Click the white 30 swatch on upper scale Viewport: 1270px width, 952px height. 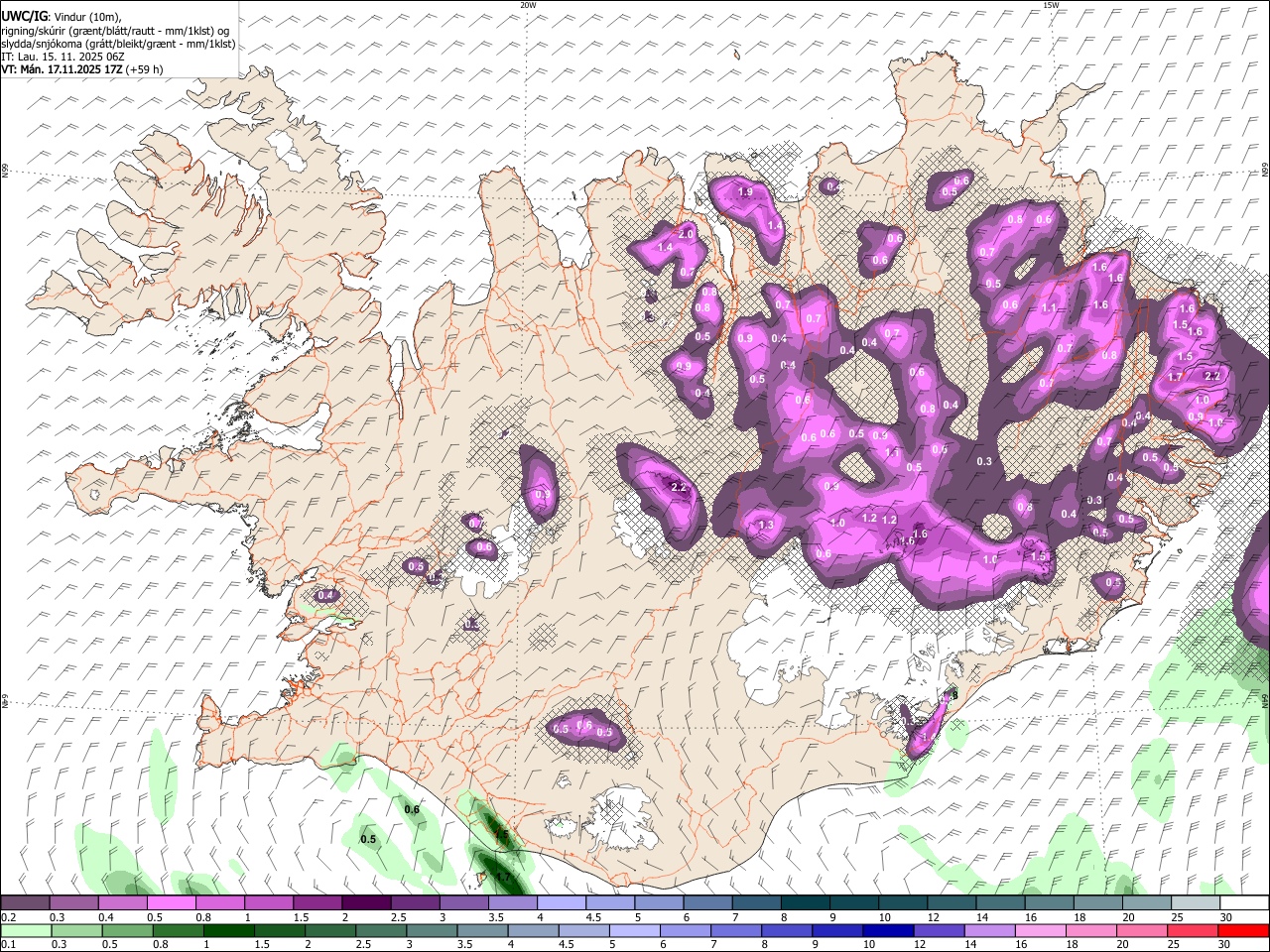pyautogui.click(x=1245, y=902)
